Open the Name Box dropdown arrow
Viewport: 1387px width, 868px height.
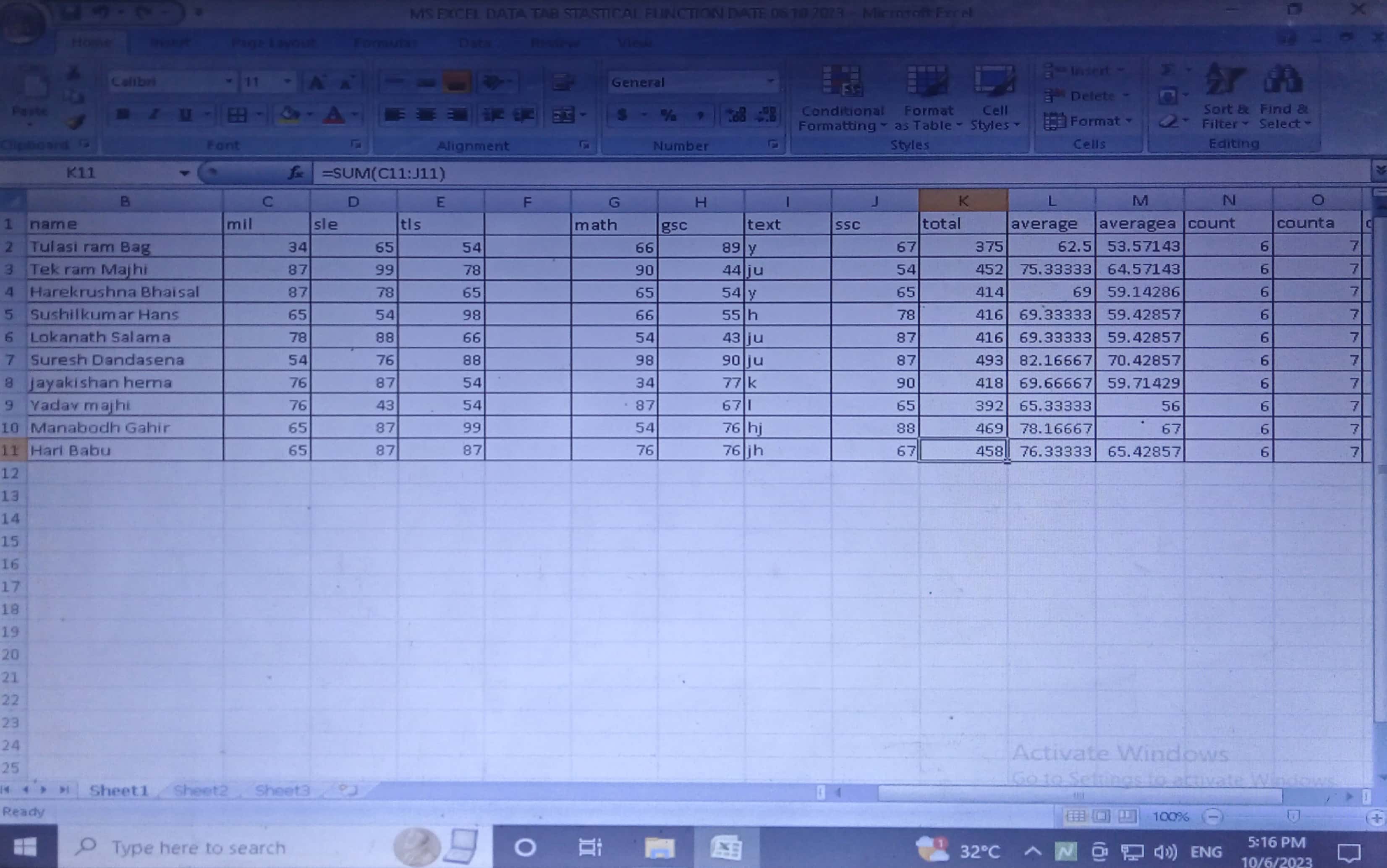point(184,173)
